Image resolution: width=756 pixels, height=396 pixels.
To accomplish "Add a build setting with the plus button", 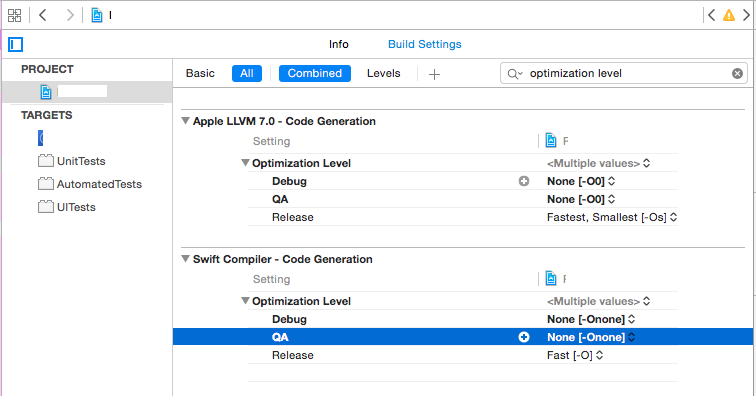I will point(434,74).
